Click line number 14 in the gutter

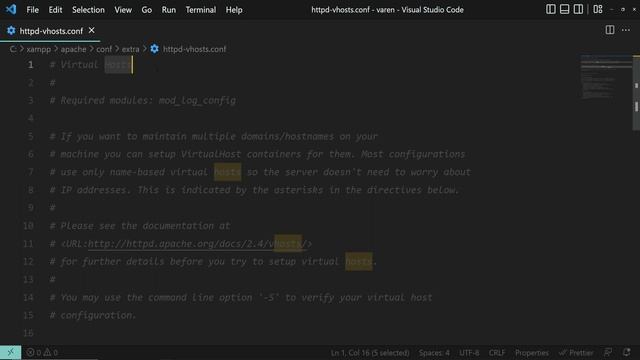[x=28, y=297]
